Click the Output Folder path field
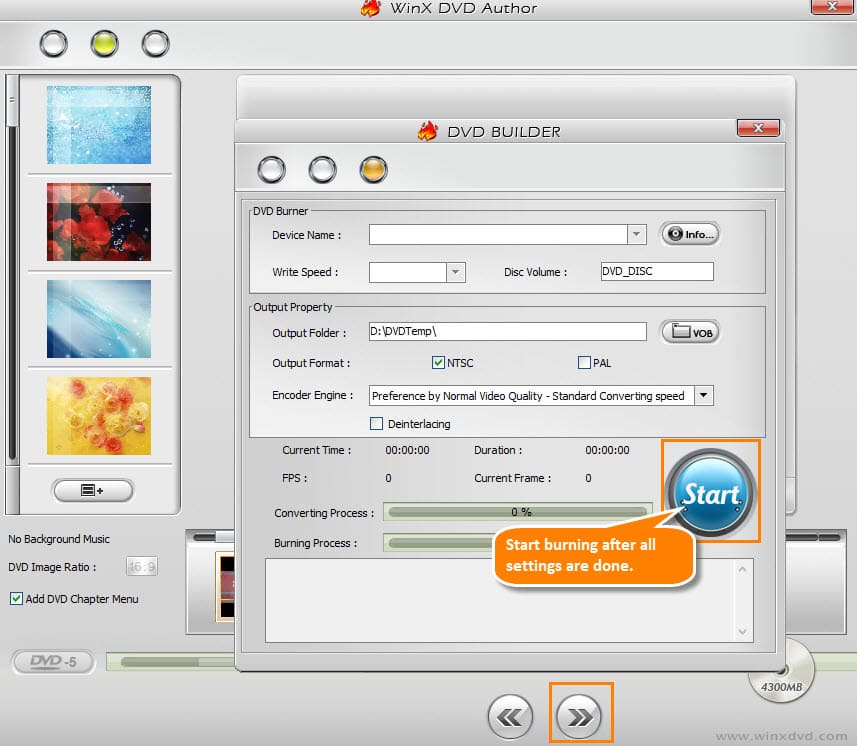Screen dimensions: 857x746 click(x=507, y=331)
